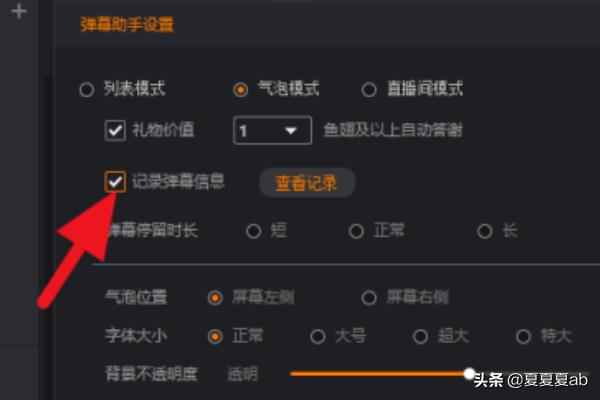600x400 pixels.
Task: Uncheck the 记录弹幕信息 checkbox
Action: 115,181
